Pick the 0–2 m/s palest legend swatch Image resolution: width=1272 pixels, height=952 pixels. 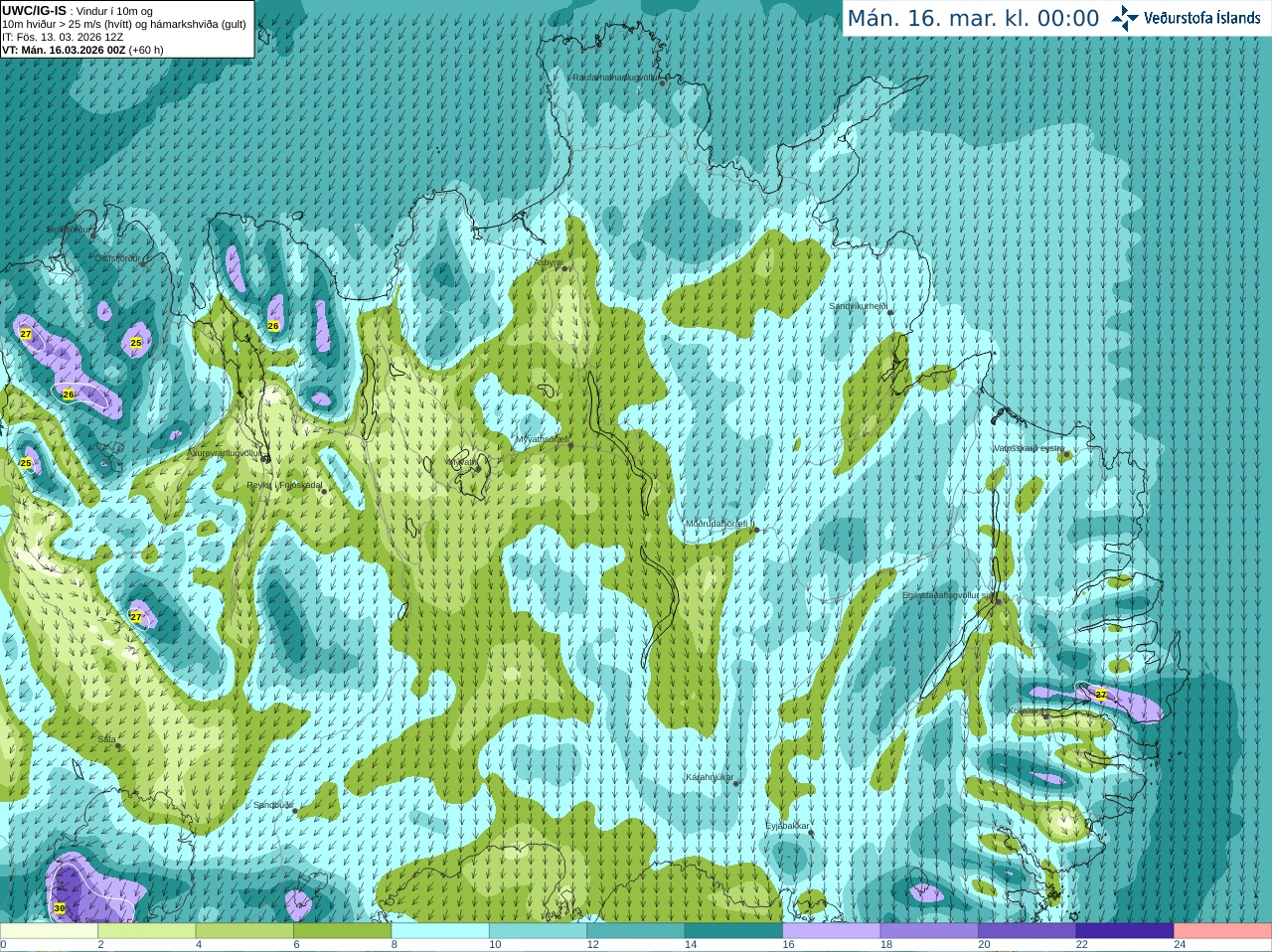click(49, 931)
